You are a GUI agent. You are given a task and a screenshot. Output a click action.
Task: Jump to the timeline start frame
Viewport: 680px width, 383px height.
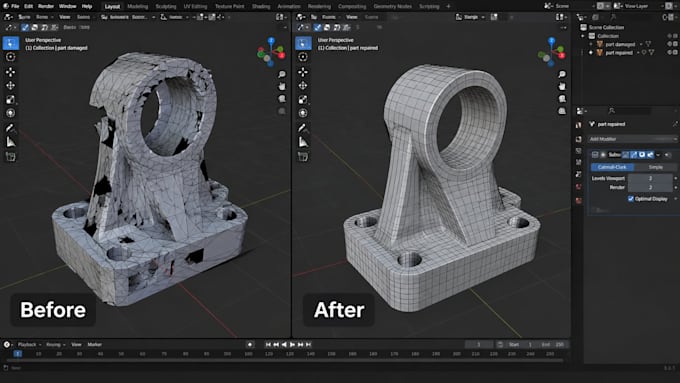coord(268,344)
